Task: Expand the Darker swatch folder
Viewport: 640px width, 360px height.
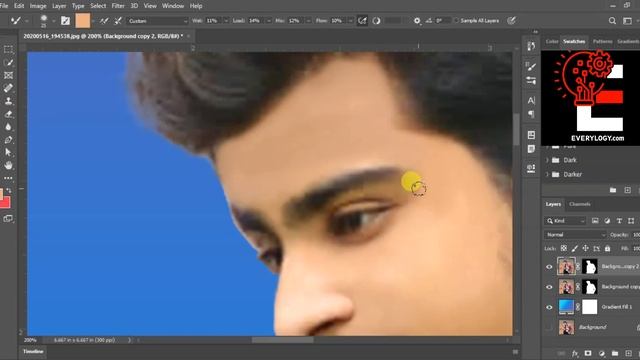Action: pyautogui.click(x=547, y=174)
